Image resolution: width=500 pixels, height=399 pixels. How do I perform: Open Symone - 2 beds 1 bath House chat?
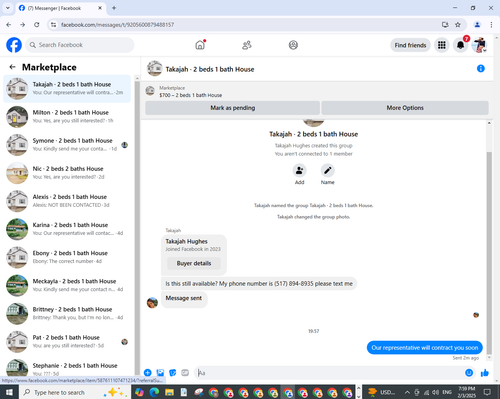click(67, 145)
